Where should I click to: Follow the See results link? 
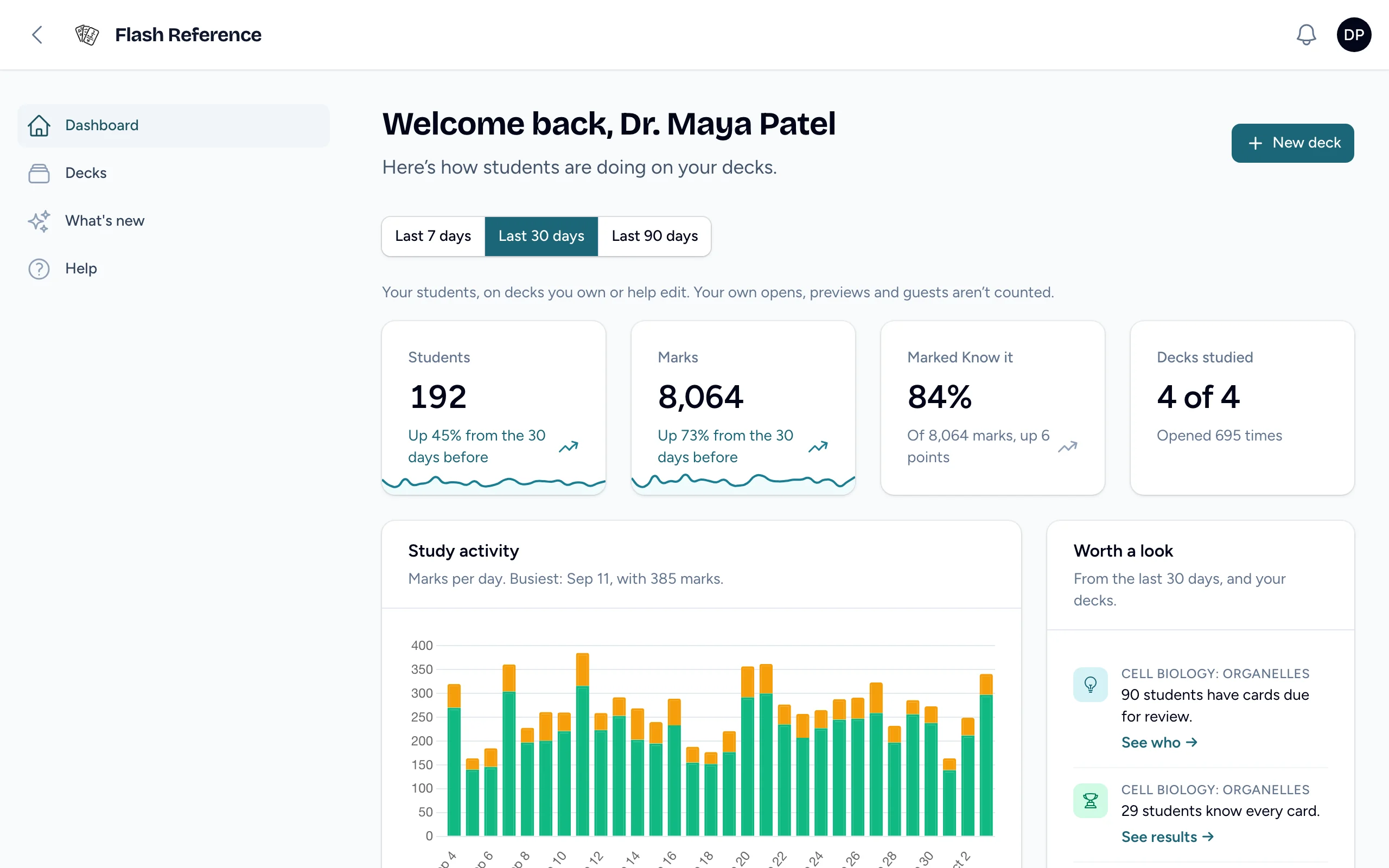(x=1168, y=837)
